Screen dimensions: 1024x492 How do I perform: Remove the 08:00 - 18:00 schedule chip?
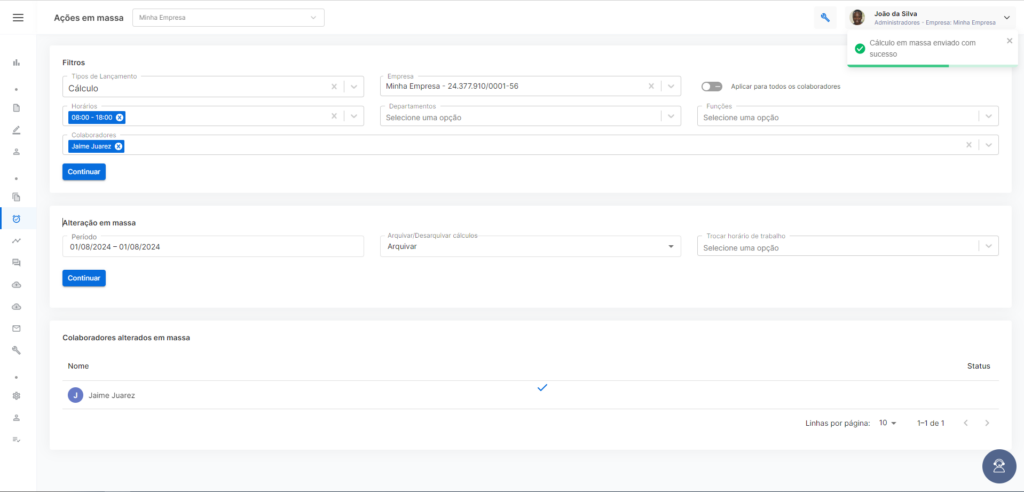120,117
